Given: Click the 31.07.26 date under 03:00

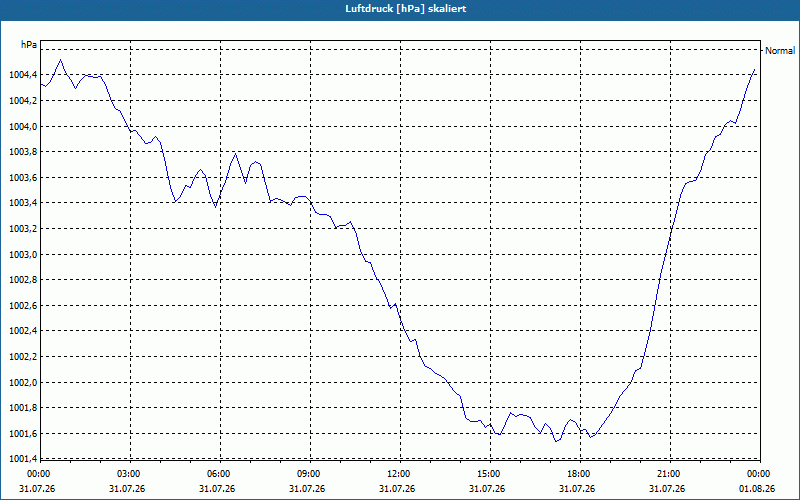Looking at the screenshot, I should 127,489.
